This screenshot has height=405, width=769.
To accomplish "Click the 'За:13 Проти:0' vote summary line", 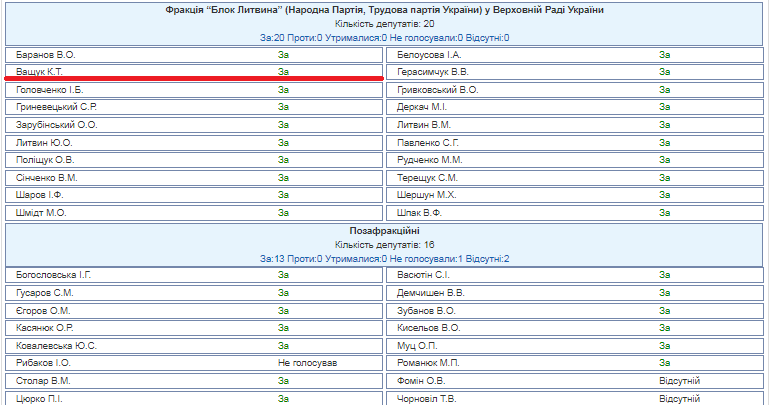I will coord(384,259).
